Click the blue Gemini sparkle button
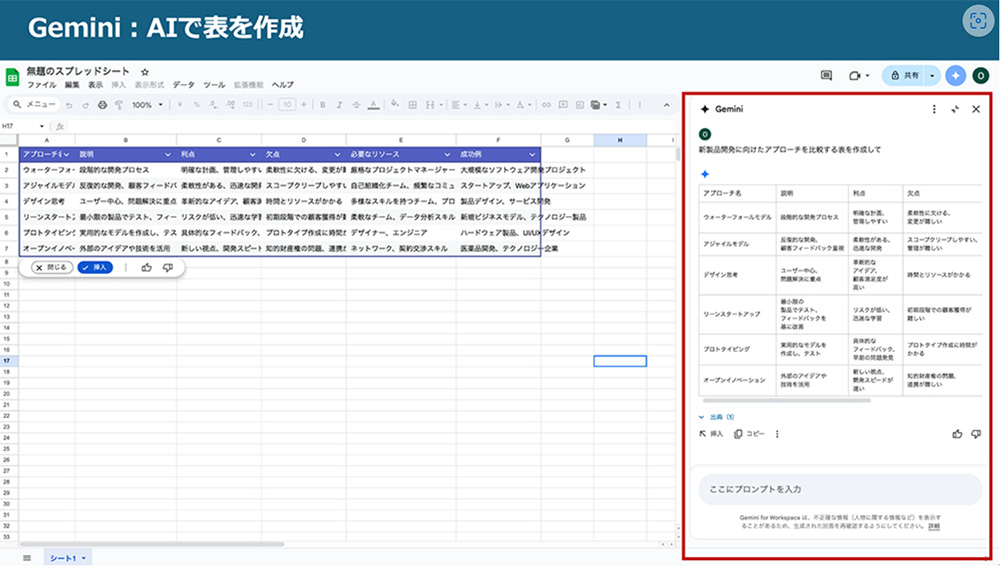 click(x=955, y=75)
